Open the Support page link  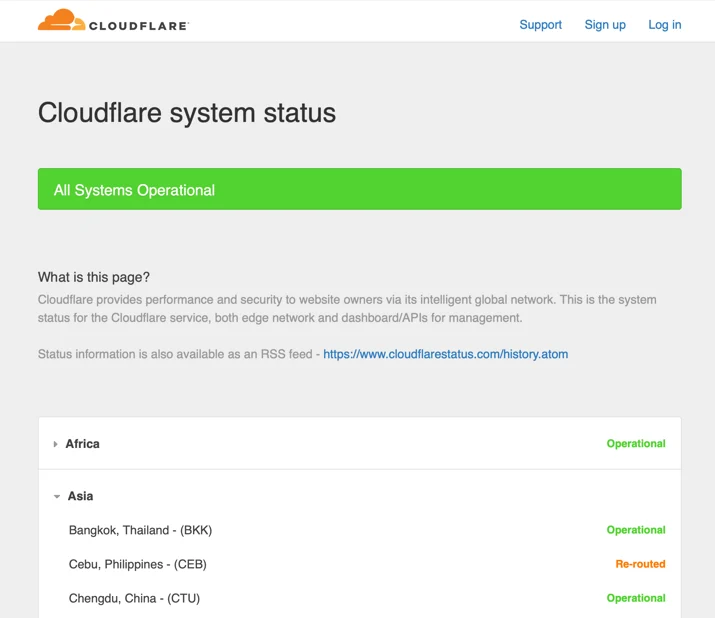pyautogui.click(x=540, y=25)
